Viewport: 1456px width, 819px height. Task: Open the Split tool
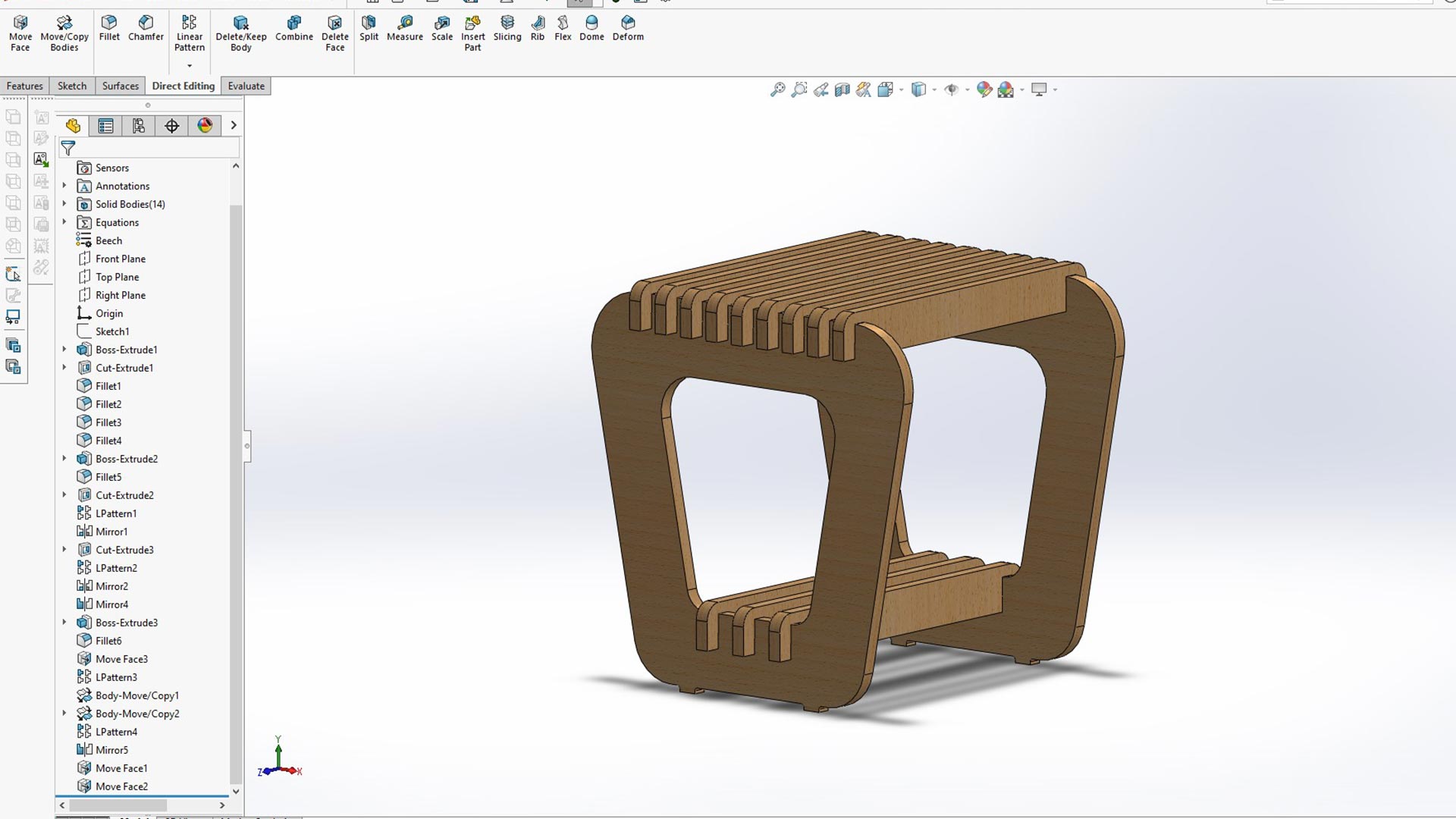(369, 29)
